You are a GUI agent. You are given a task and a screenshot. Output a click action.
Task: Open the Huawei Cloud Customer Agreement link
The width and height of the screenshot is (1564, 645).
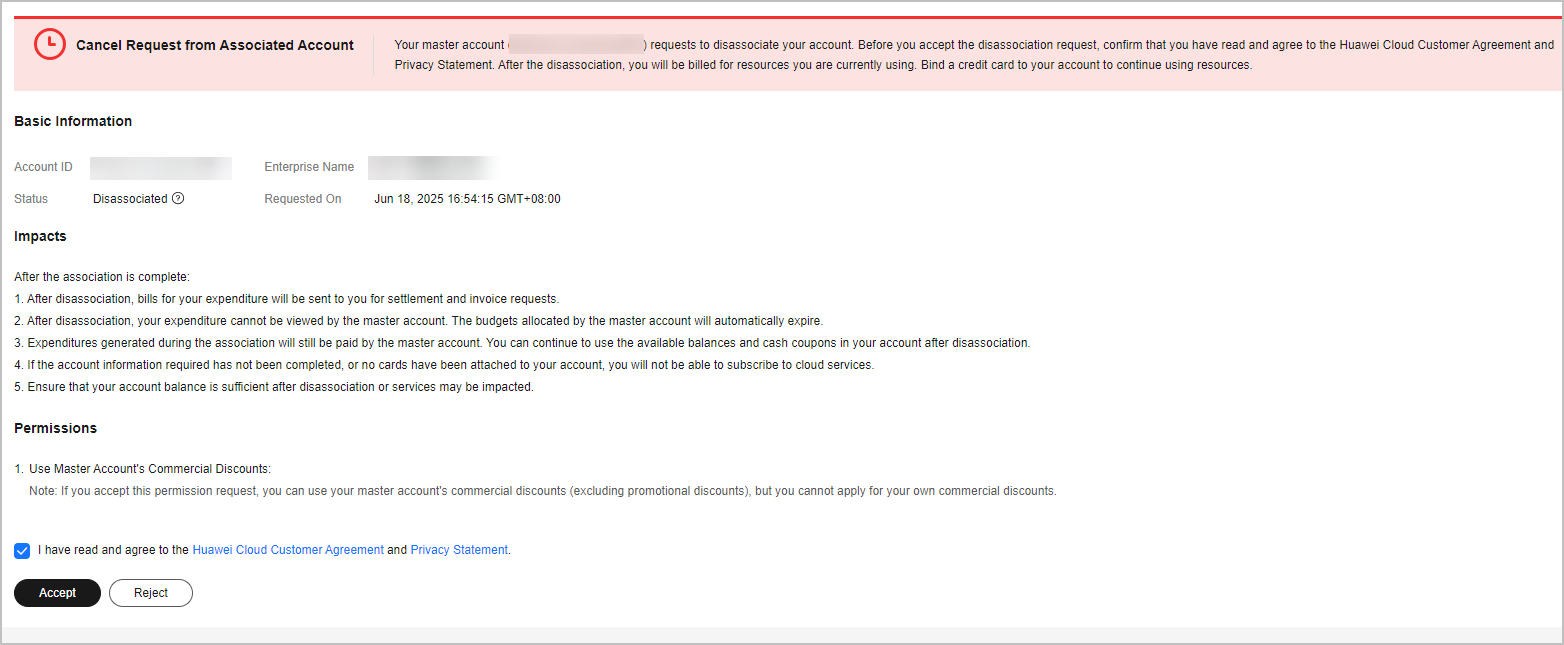pos(288,550)
